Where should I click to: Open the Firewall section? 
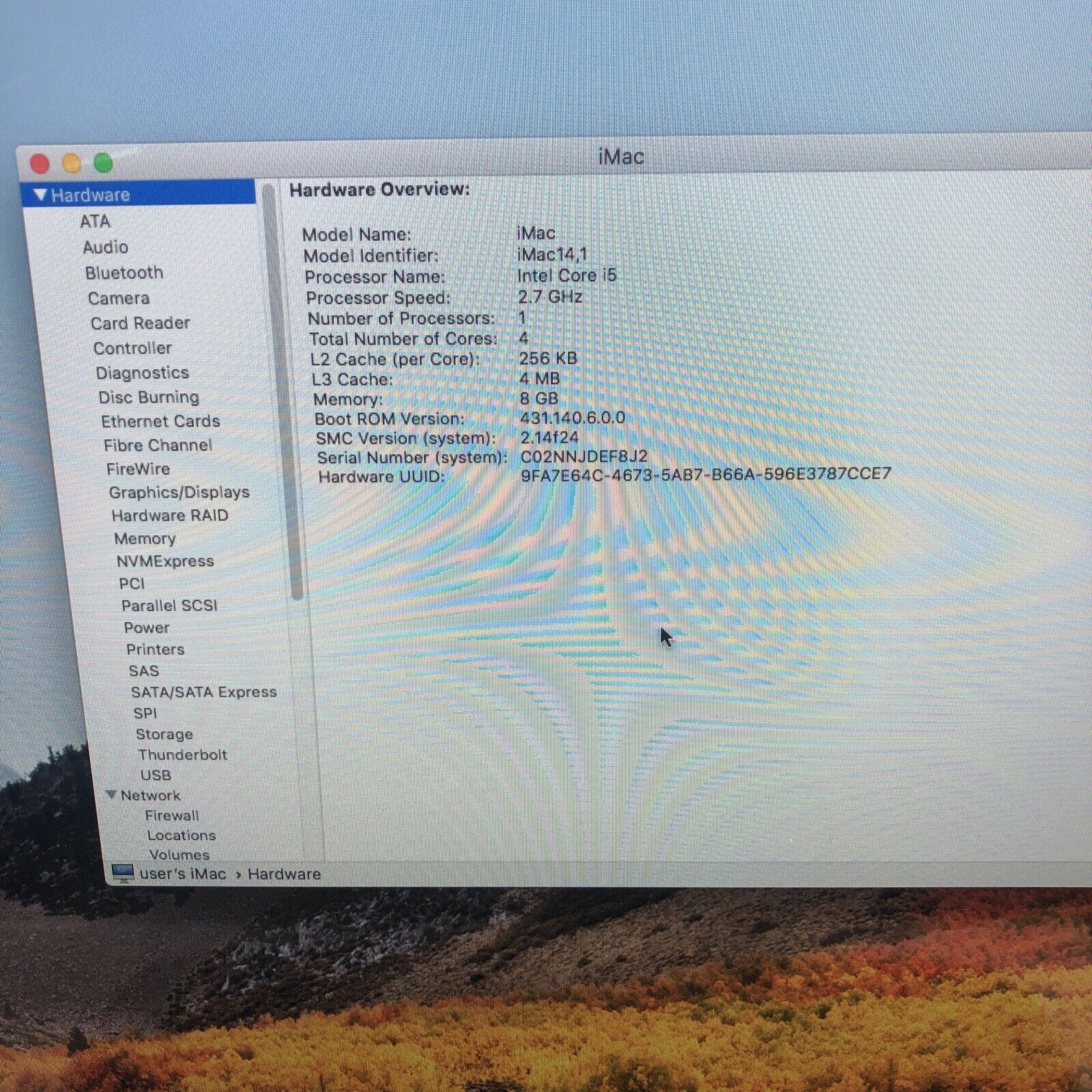click(172, 816)
